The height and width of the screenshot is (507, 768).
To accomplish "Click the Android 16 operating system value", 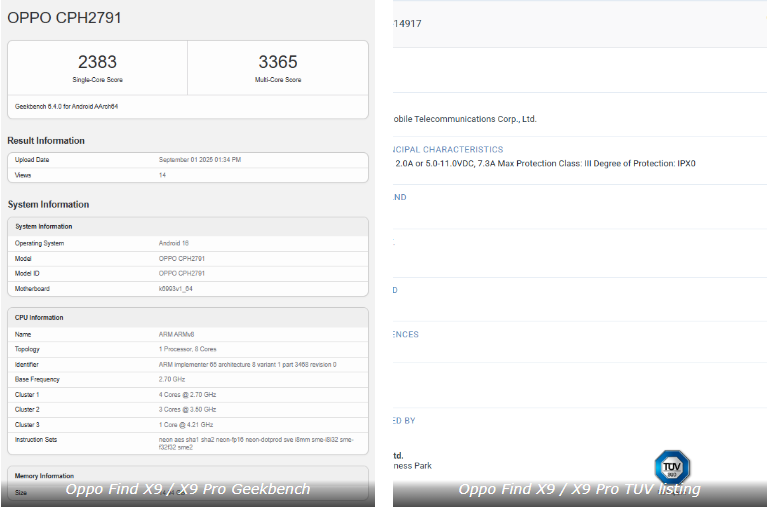I will click(x=176, y=243).
